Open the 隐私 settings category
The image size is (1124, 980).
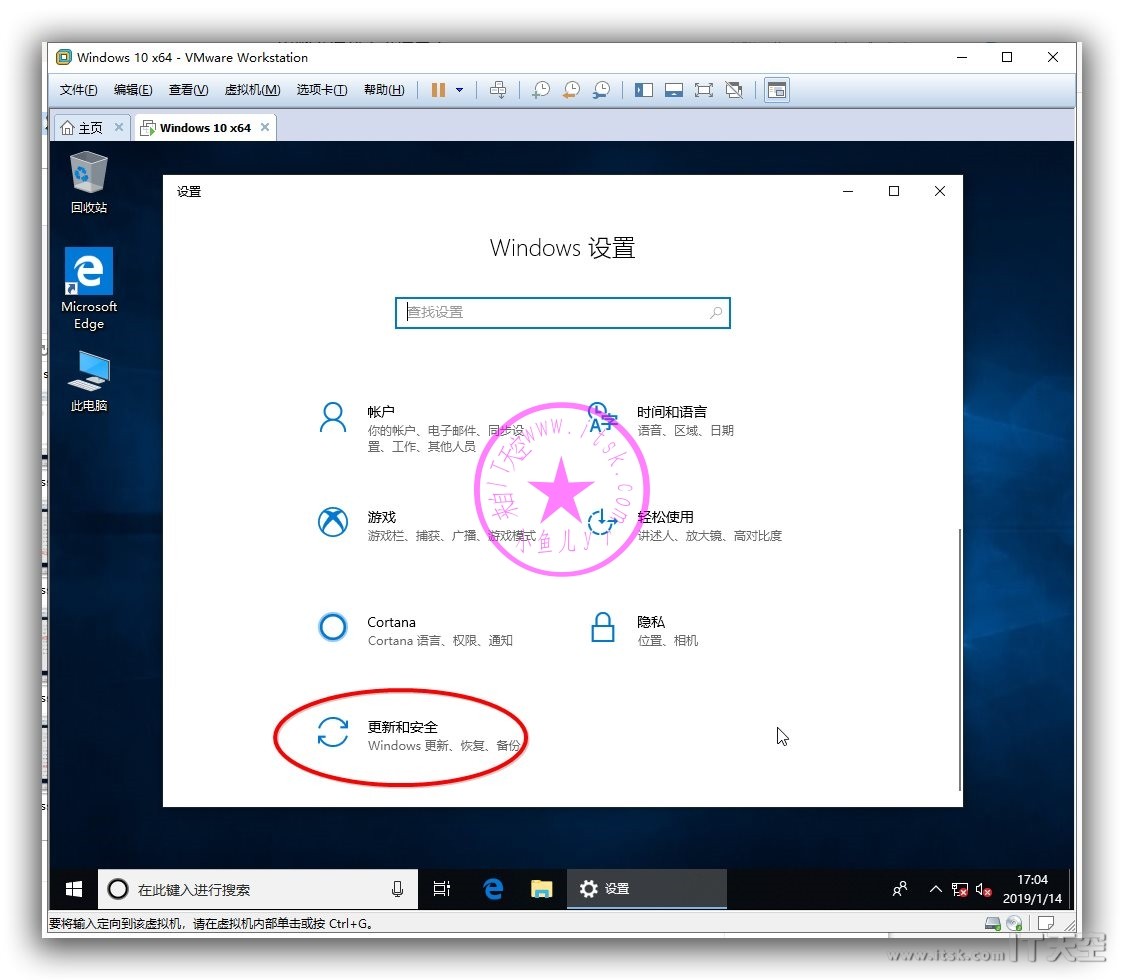pos(644,629)
